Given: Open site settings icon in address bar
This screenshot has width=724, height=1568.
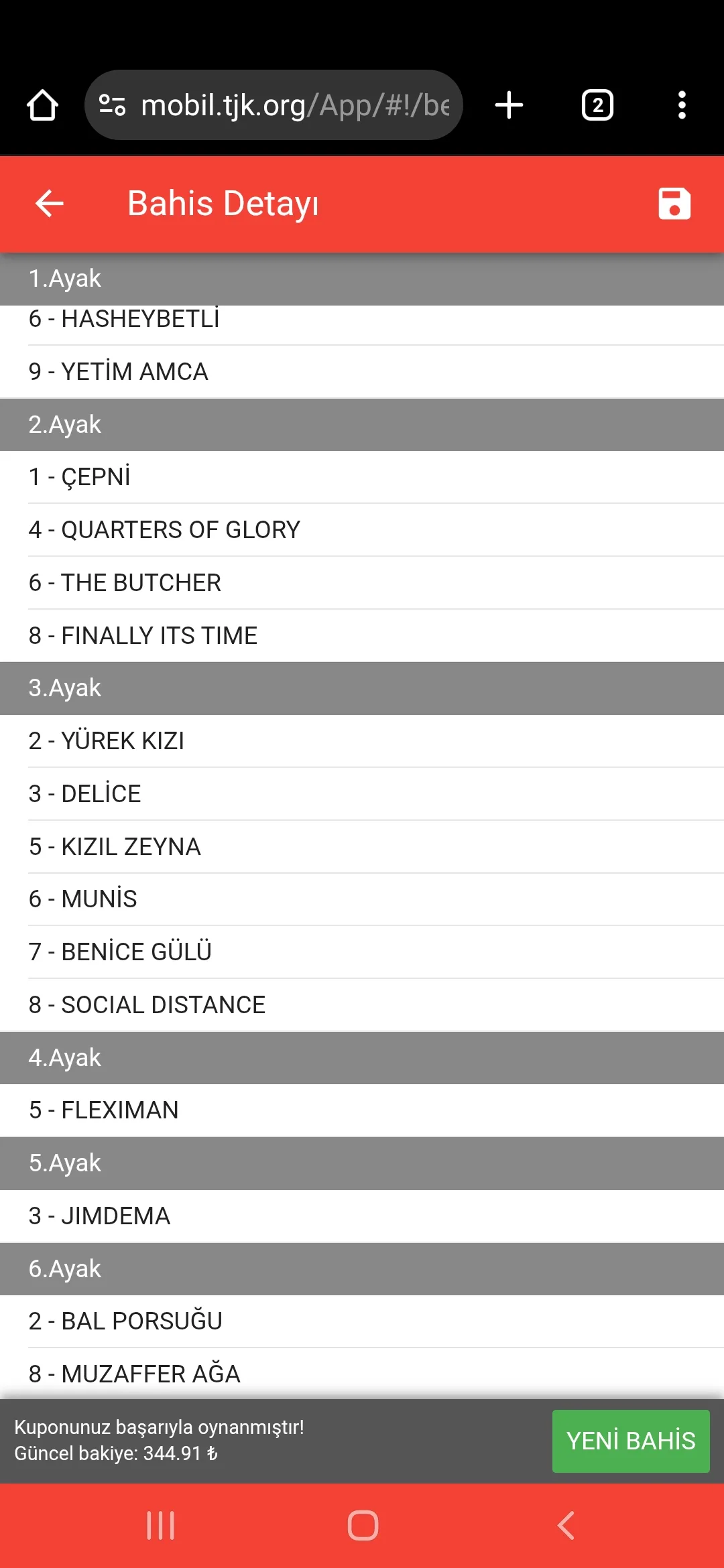Looking at the screenshot, I should [x=112, y=105].
